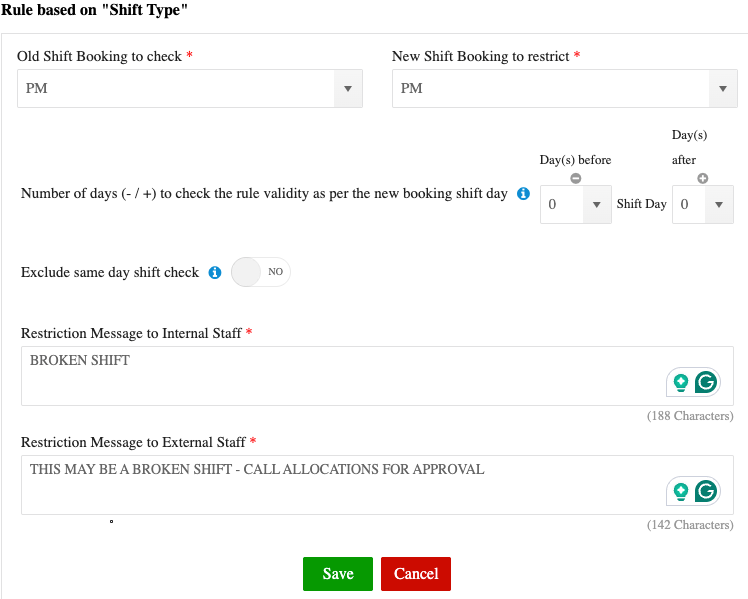Click the info icon beside Exclude same day shift check

click(214, 272)
